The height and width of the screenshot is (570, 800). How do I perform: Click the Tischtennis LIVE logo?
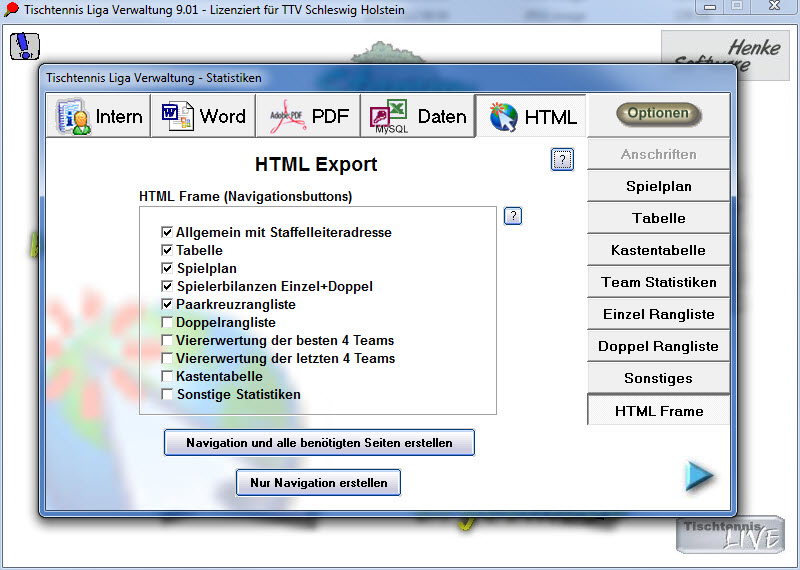pyautogui.click(x=729, y=534)
